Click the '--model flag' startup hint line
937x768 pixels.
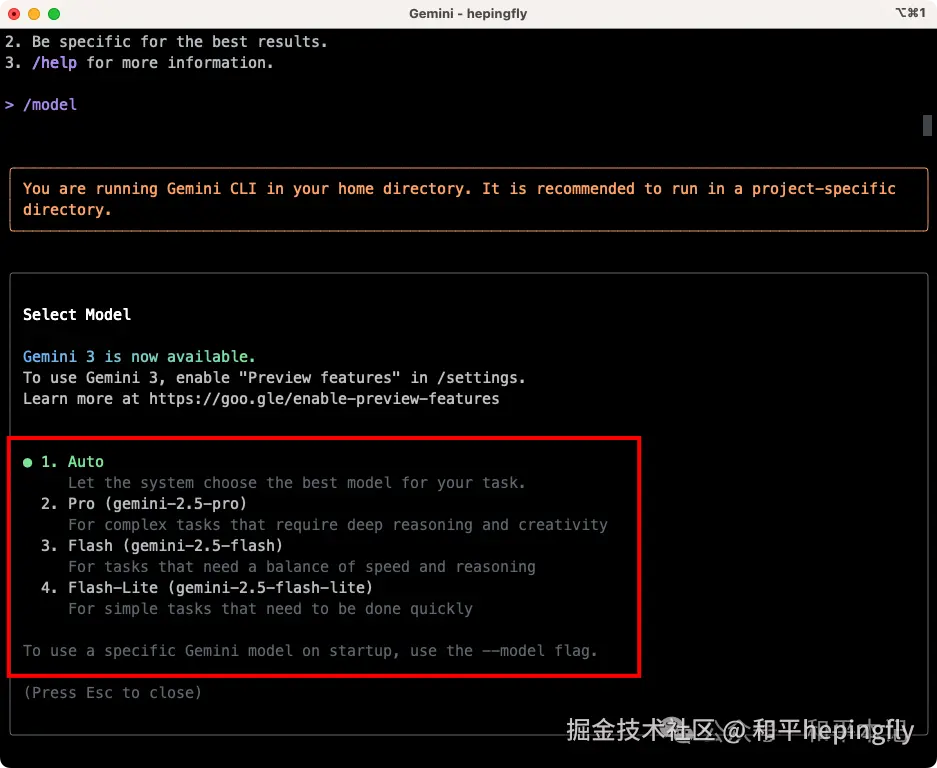tap(310, 650)
